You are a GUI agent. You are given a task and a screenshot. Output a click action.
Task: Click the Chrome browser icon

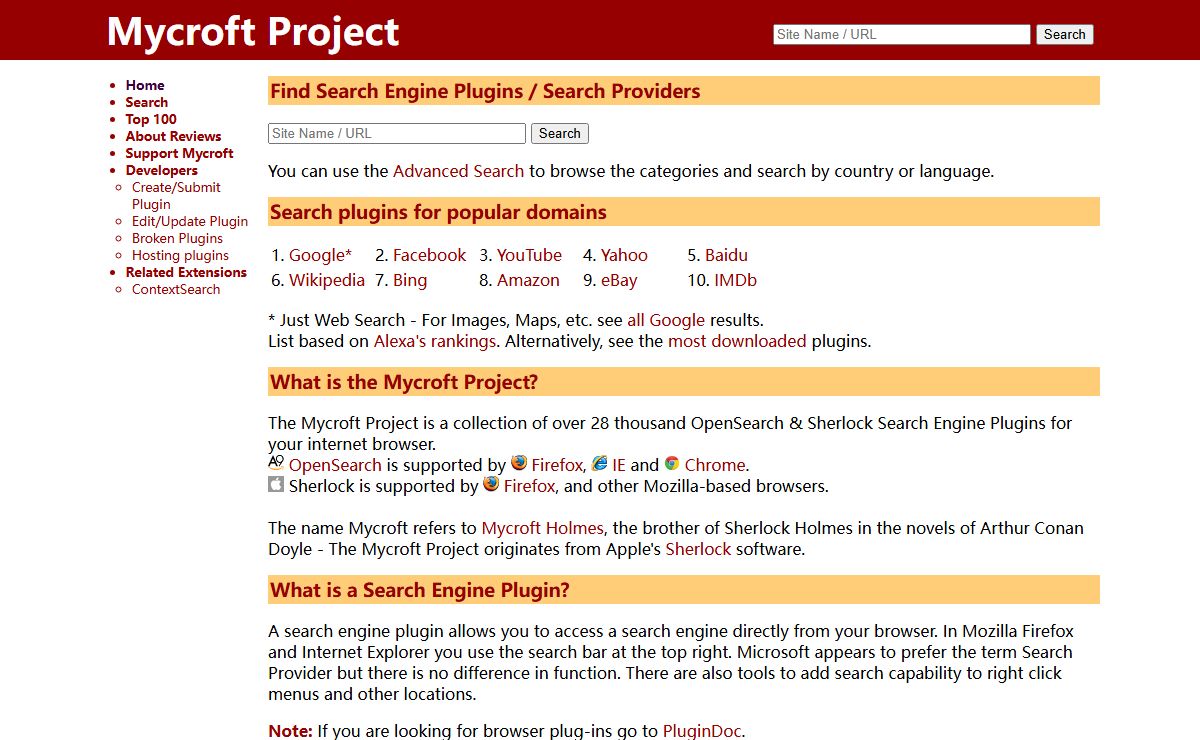click(672, 463)
